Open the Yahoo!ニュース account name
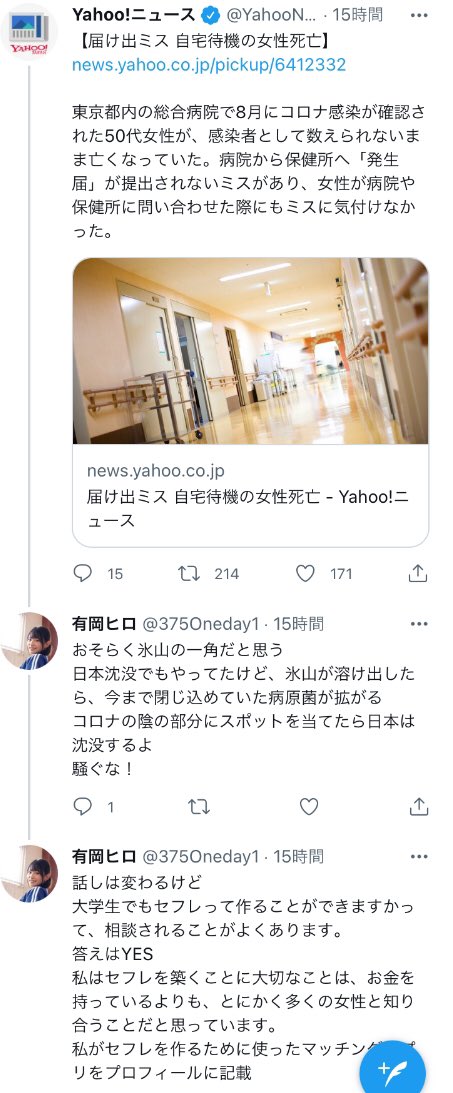453x1093 pixels. (134, 14)
